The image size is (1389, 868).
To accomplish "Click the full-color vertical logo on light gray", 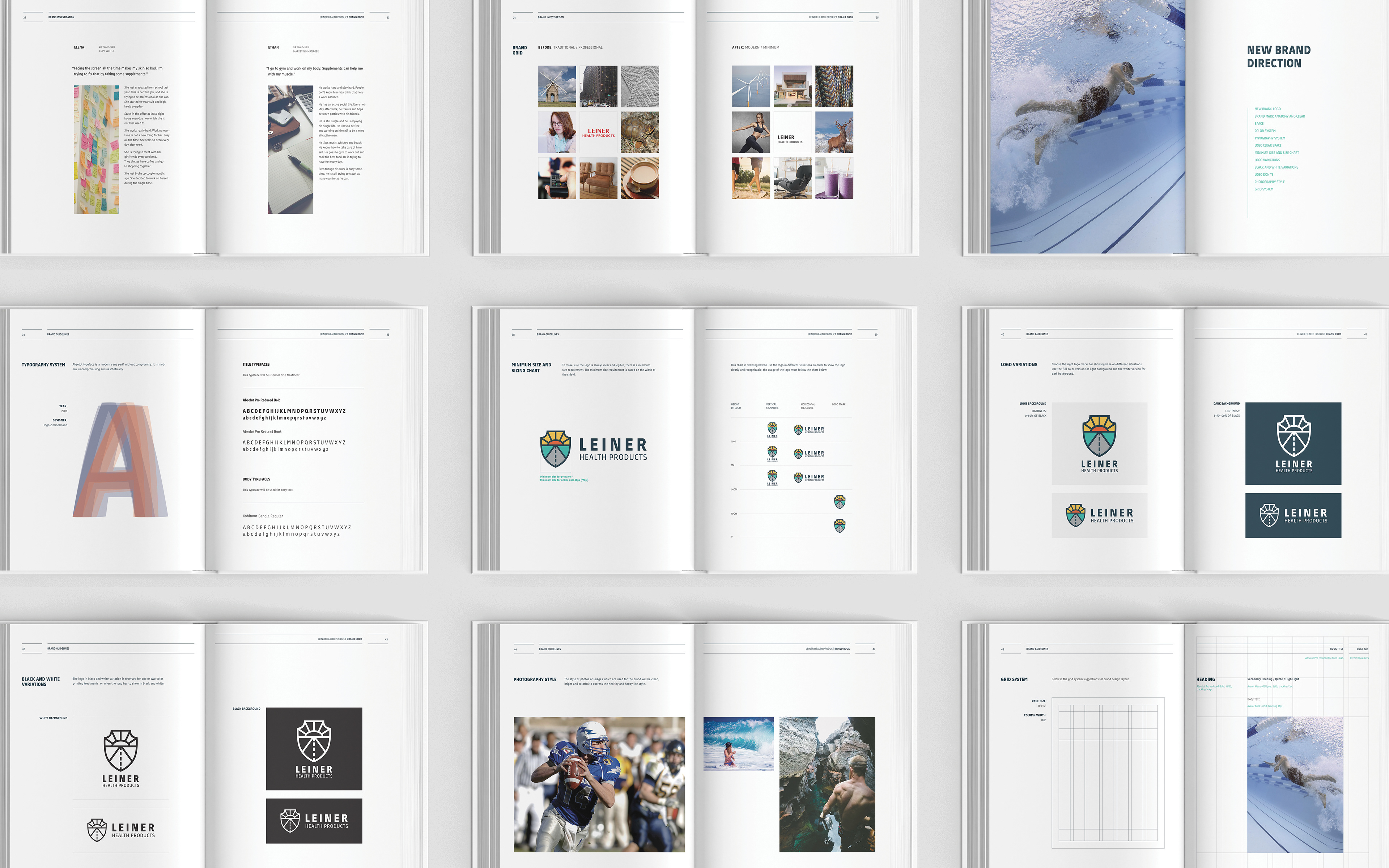I will [x=1099, y=444].
